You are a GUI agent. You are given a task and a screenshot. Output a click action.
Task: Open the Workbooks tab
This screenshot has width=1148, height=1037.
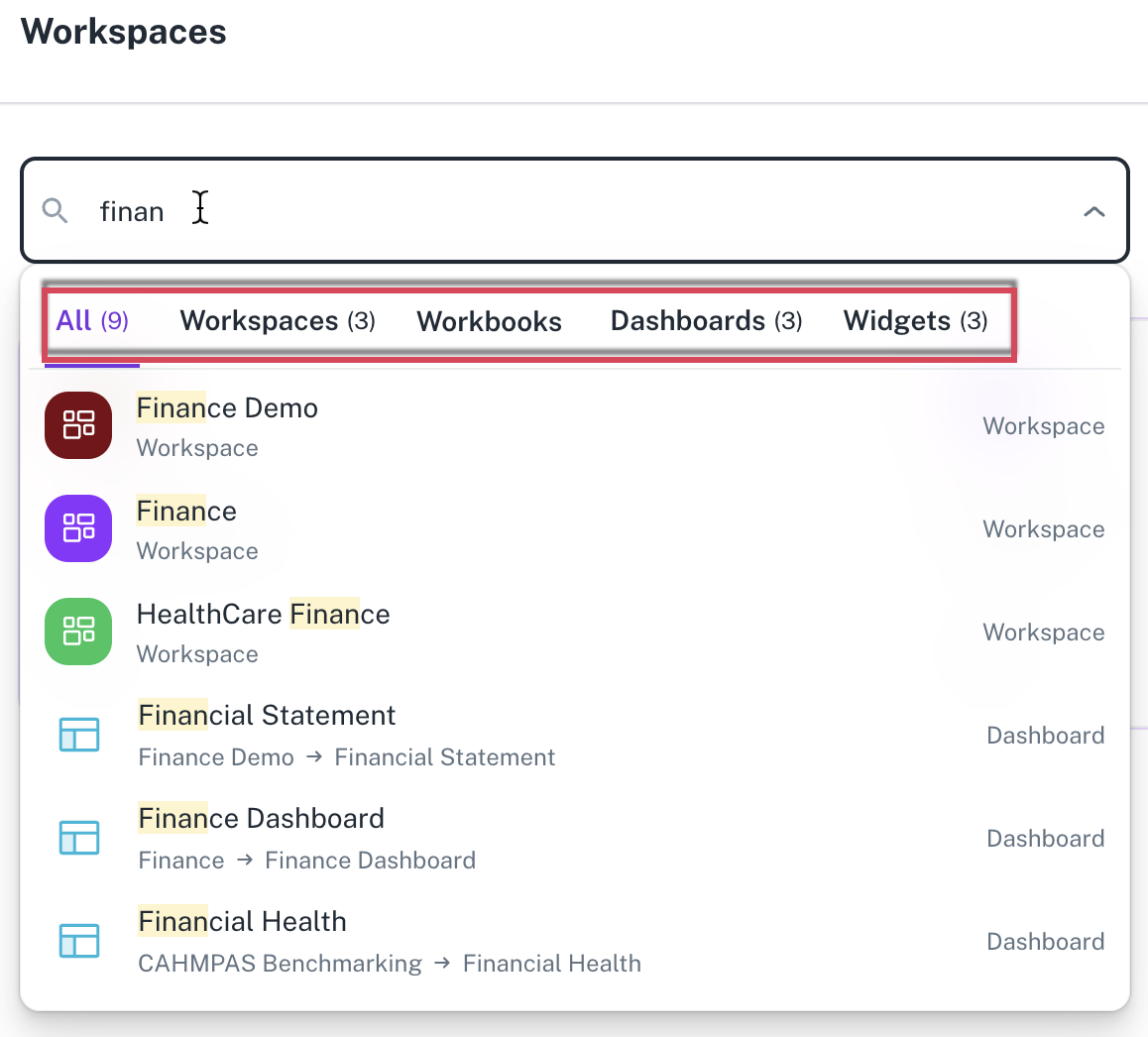pos(489,321)
